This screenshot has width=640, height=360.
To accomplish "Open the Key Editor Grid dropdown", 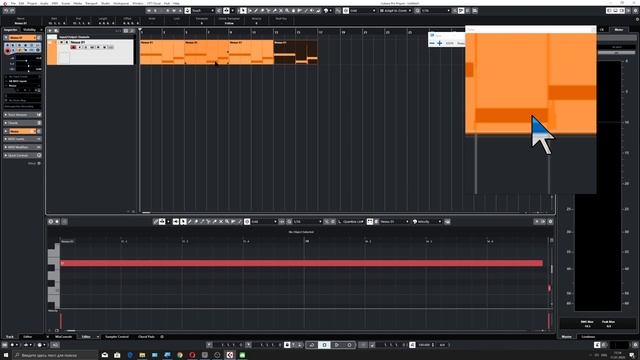I will point(264,222).
